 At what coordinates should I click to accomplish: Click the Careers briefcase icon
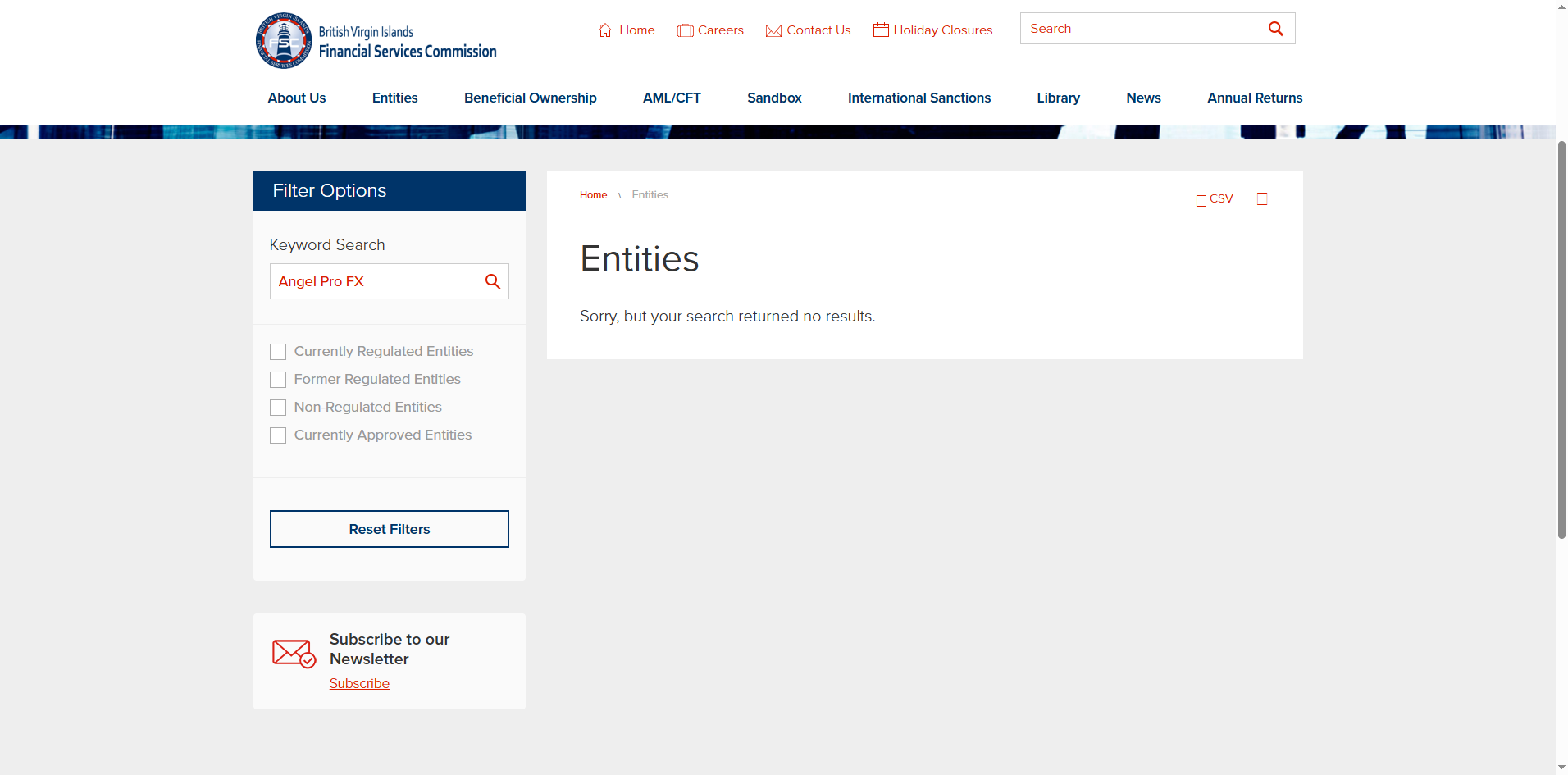685,30
